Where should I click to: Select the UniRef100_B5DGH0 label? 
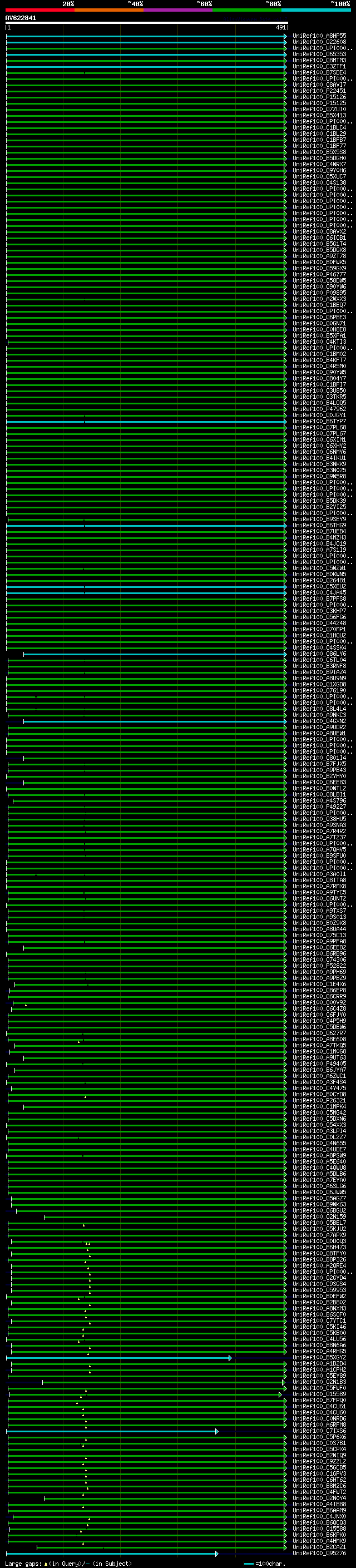[x=319, y=159]
